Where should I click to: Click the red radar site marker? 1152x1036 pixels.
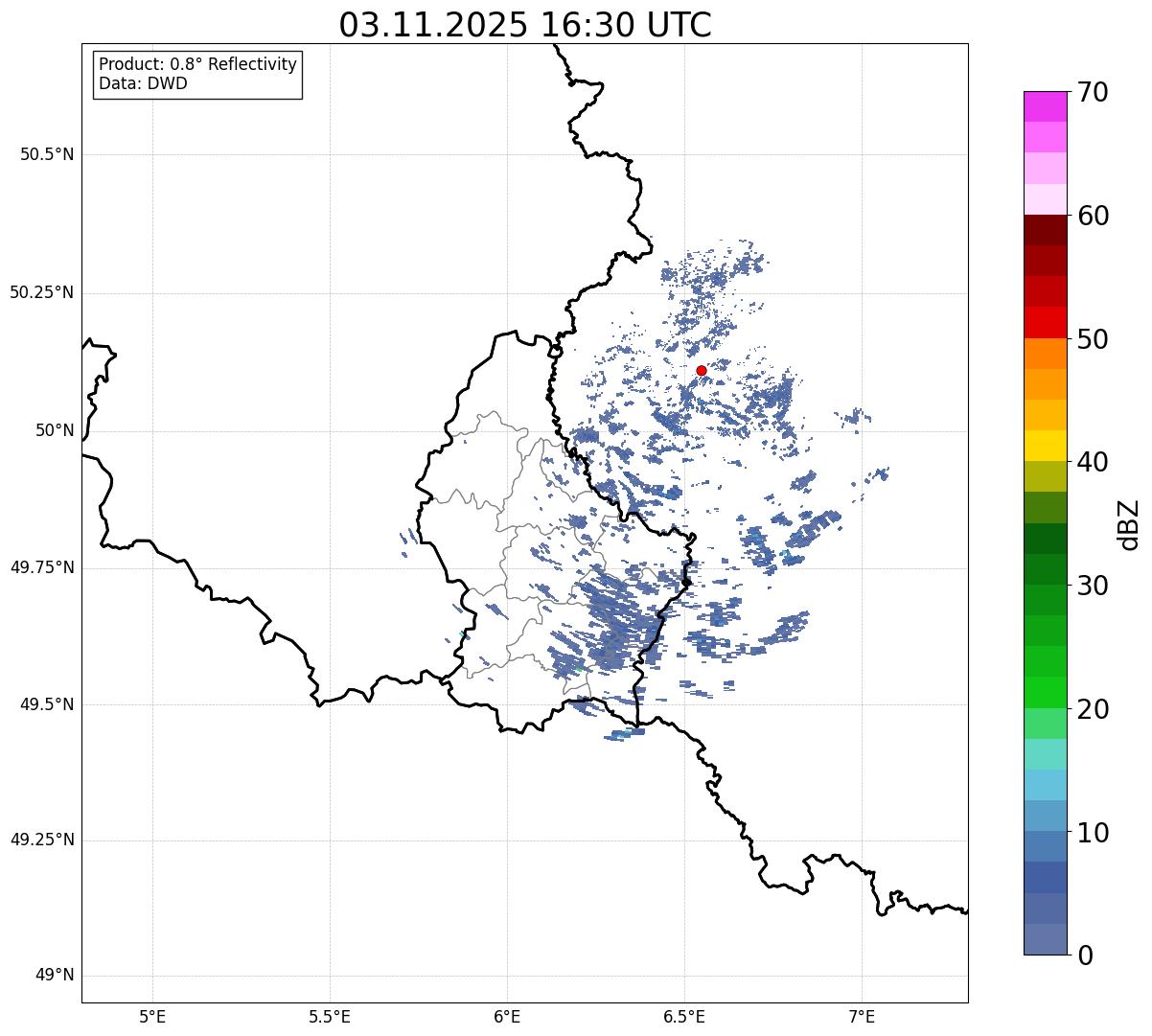pos(702,370)
